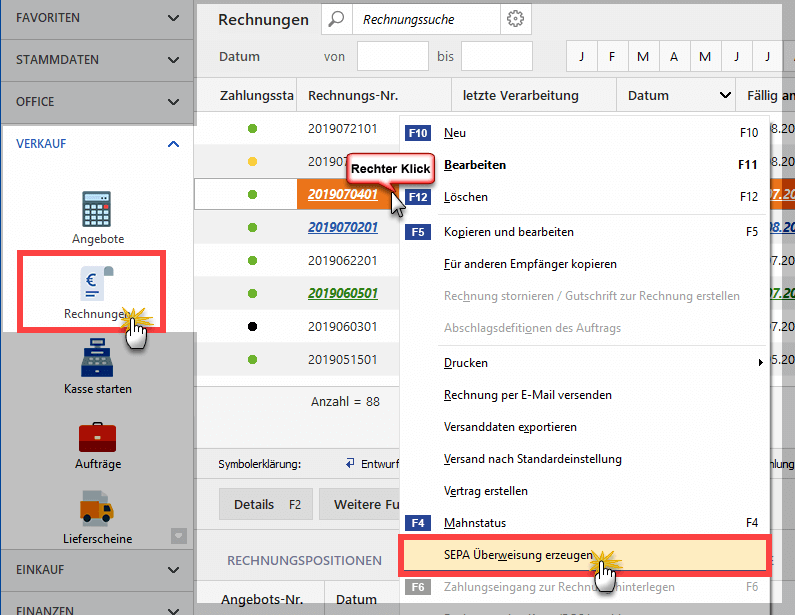Select Rechnung per E-Mail versenden
Screen dimensions: 795x615
[x=583, y=394]
